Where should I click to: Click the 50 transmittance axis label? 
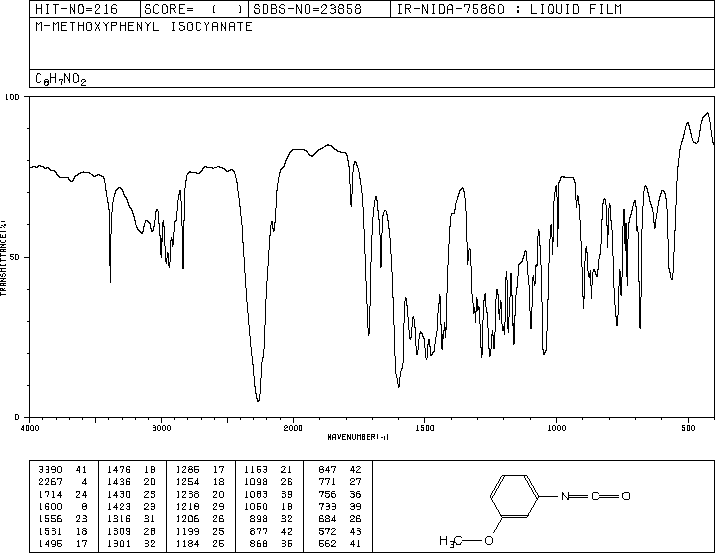pyautogui.click(x=15, y=257)
